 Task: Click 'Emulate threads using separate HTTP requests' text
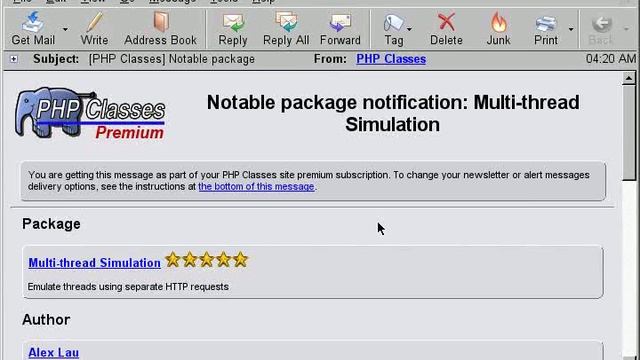pos(128,287)
